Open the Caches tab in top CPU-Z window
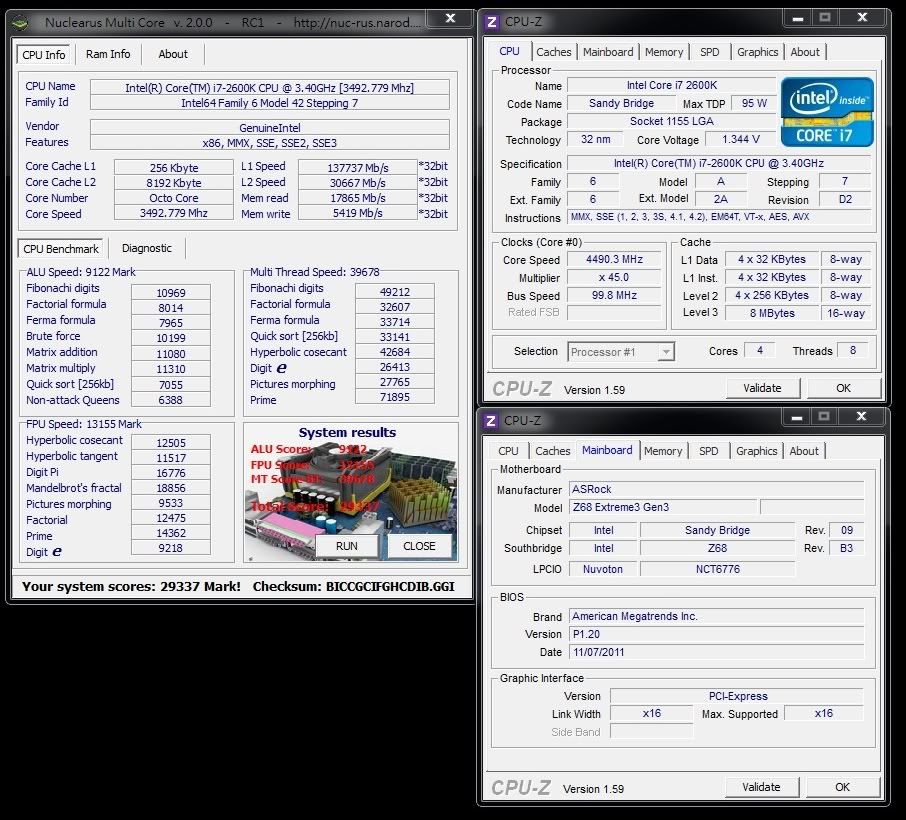The height and width of the screenshot is (820, 906). [554, 52]
